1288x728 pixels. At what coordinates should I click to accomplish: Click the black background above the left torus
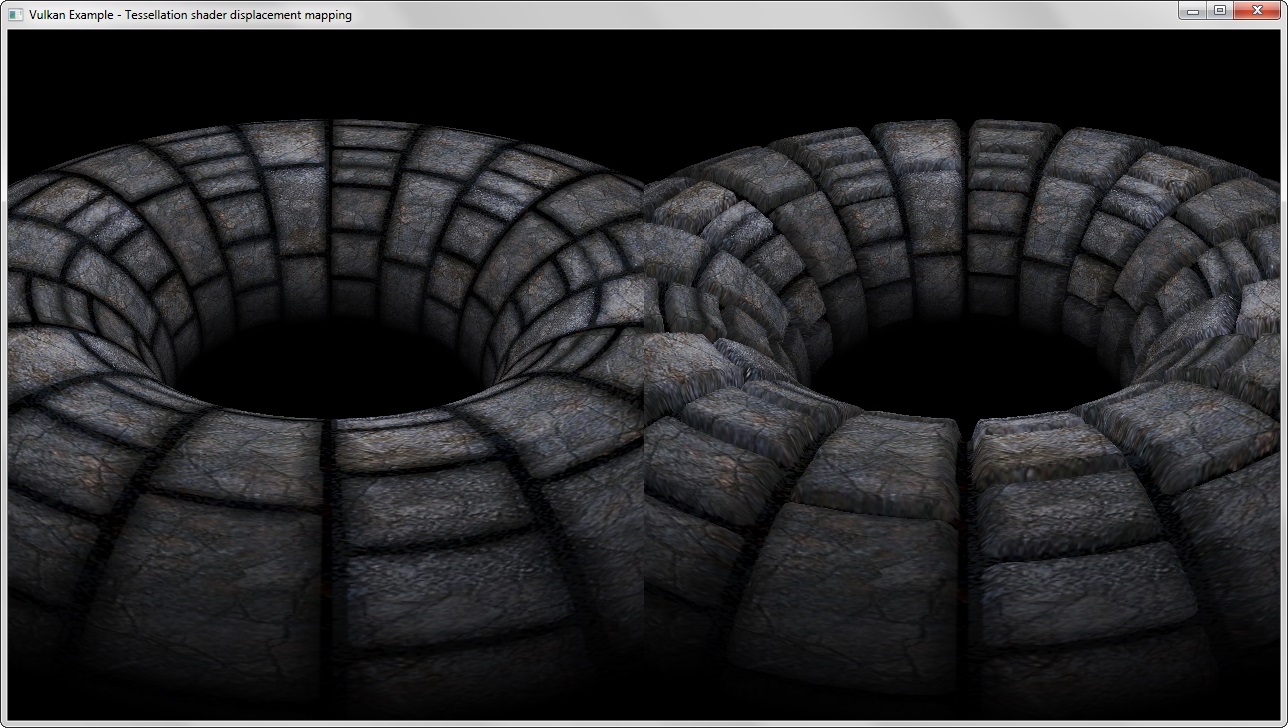320,70
